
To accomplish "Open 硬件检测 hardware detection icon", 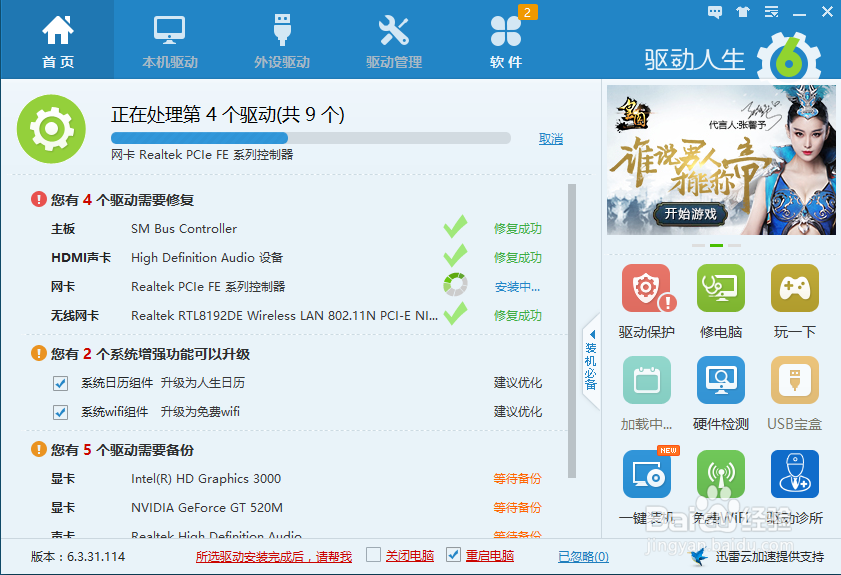I will tap(721, 380).
